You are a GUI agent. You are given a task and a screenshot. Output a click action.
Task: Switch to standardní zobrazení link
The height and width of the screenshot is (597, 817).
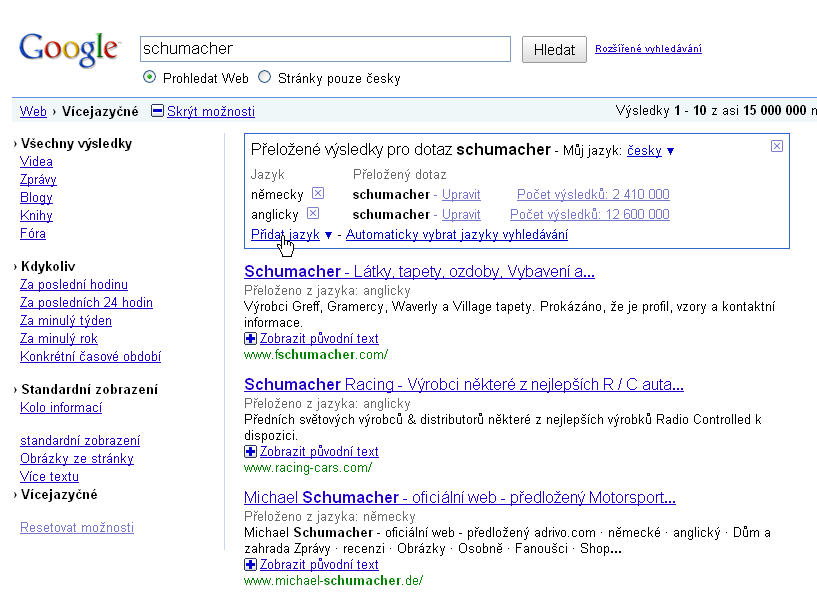80,441
